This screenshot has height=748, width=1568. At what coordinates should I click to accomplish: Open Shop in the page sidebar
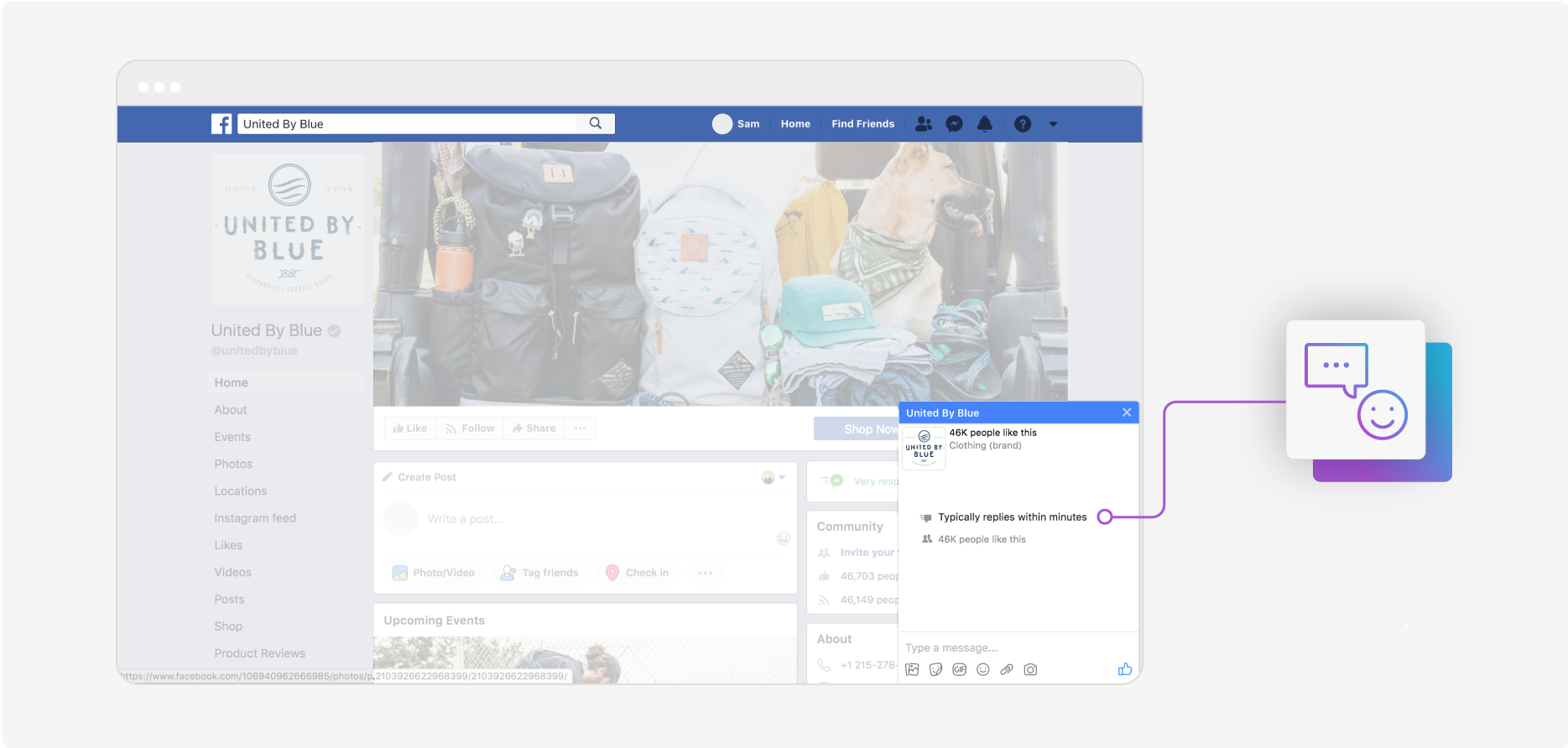[228, 626]
